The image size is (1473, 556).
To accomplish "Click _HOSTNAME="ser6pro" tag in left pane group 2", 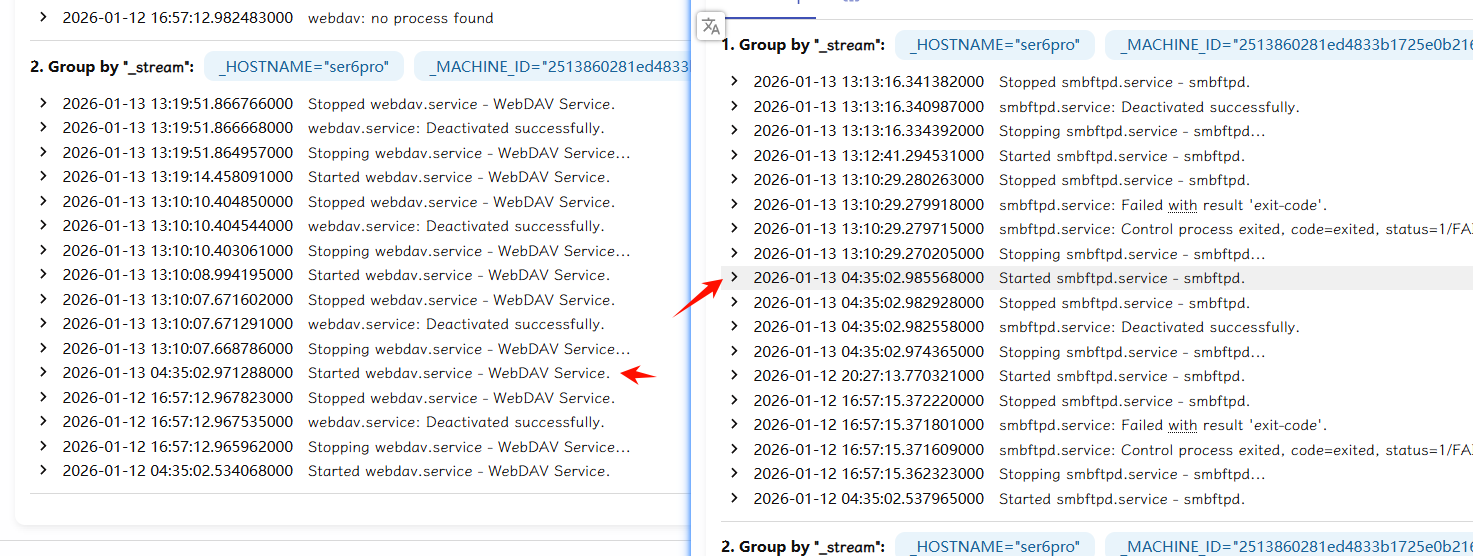I will 304,67.
